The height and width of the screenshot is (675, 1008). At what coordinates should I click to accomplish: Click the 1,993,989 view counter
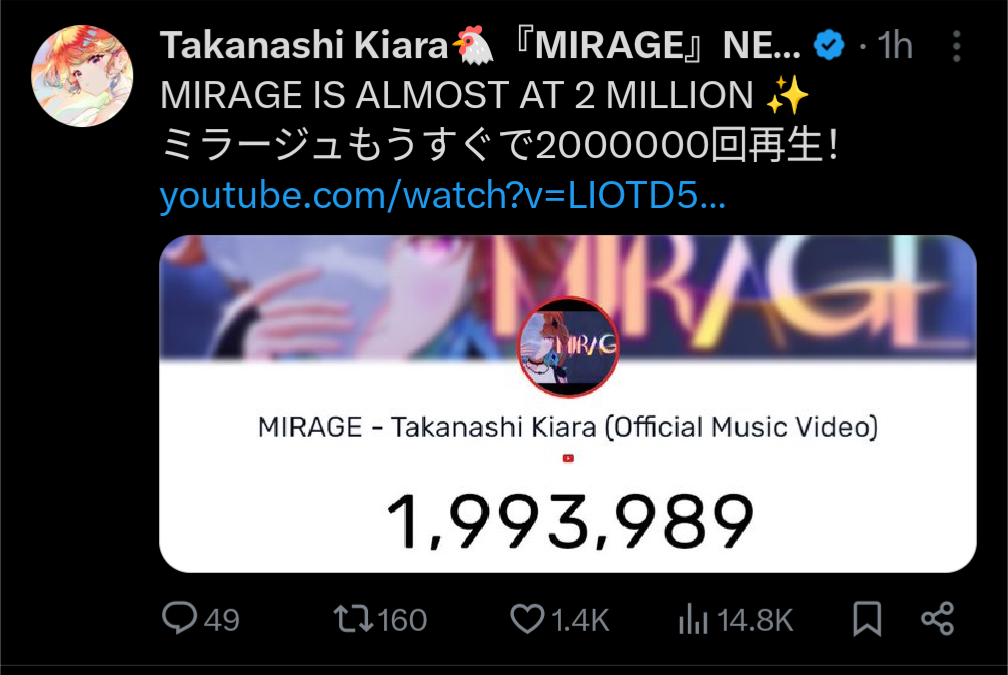[x=568, y=521]
